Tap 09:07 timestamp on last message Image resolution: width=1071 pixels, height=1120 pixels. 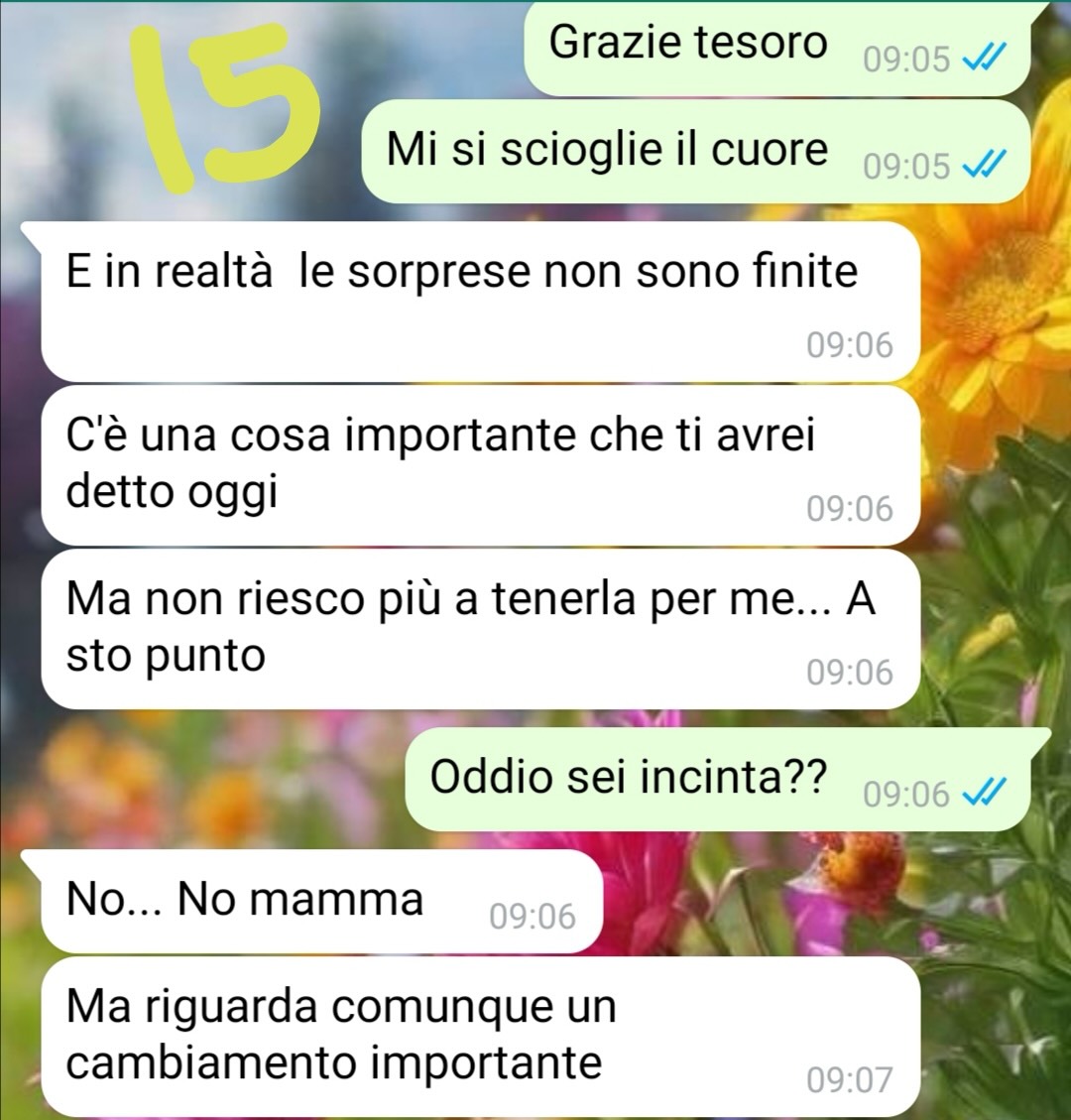[x=850, y=1079]
